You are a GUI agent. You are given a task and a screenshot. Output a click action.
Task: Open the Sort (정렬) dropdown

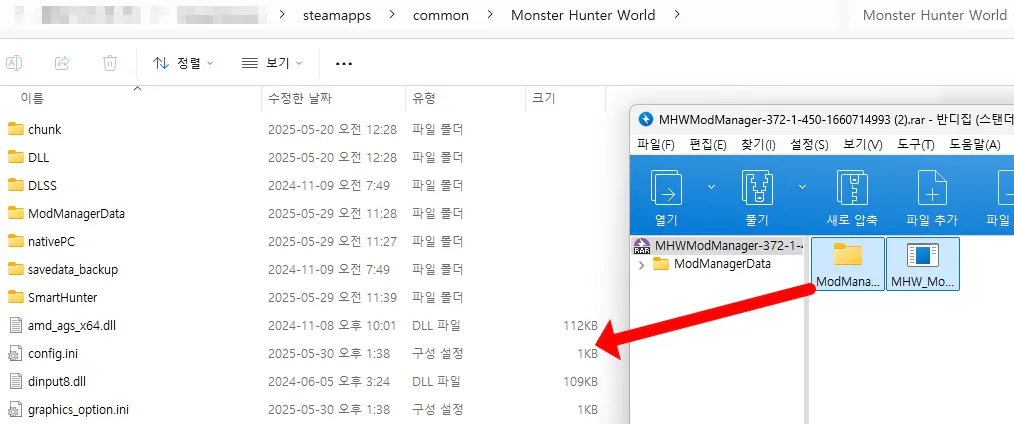(x=184, y=63)
